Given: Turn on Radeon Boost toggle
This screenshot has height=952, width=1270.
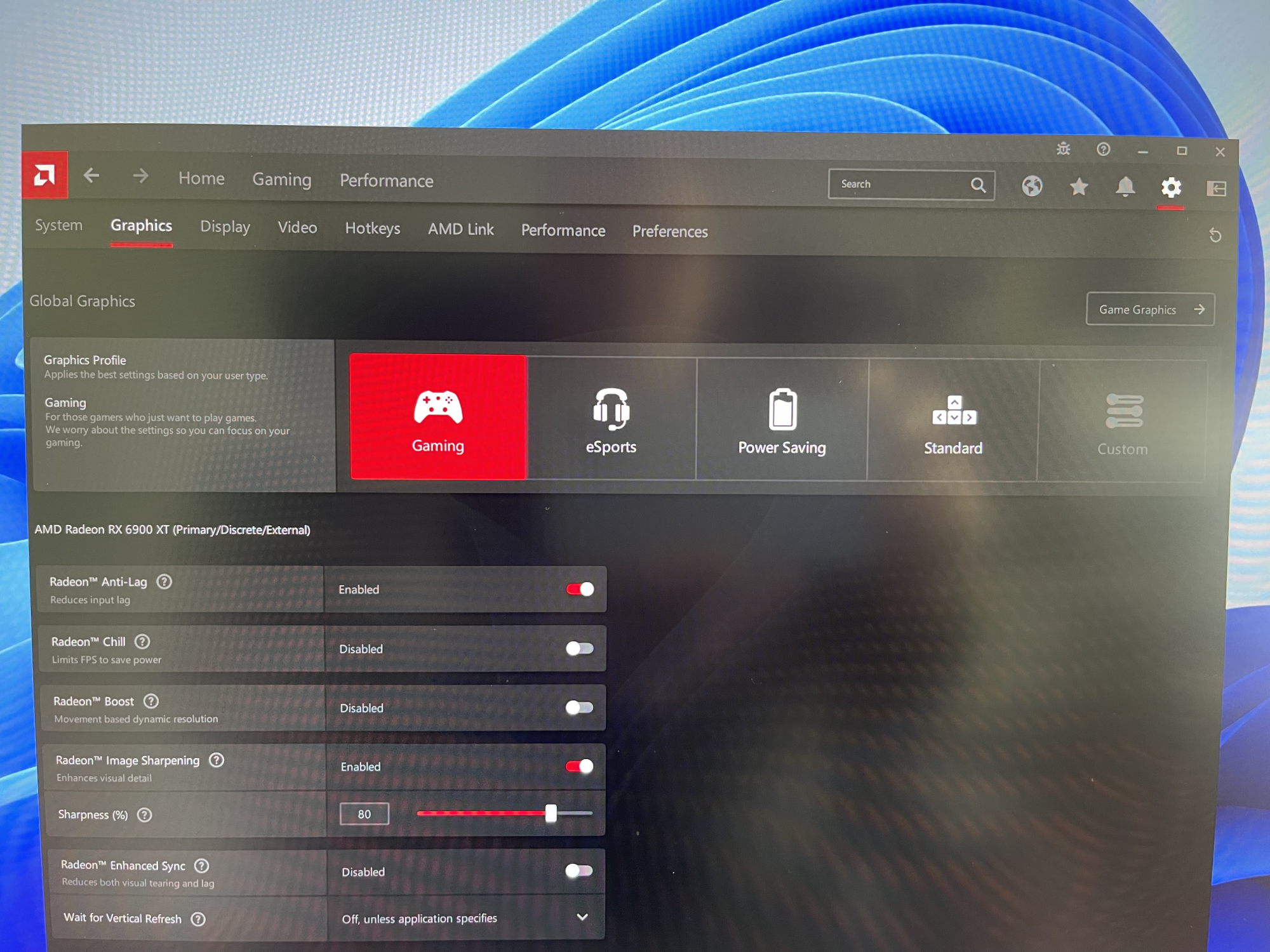Looking at the screenshot, I should click(579, 707).
